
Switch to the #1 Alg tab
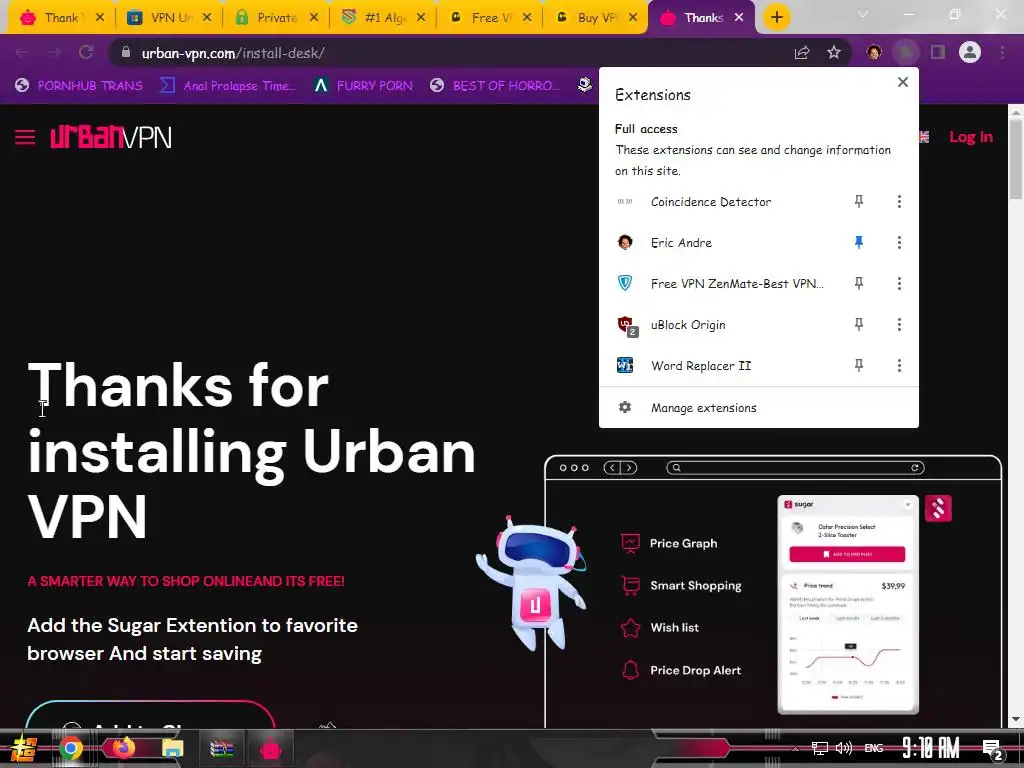tap(383, 18)
